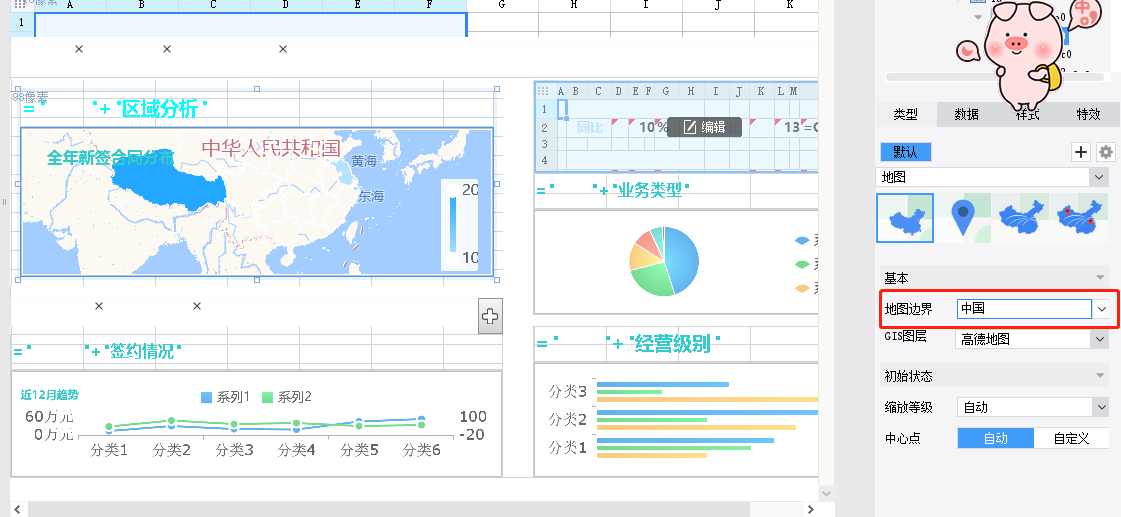Expand the GIS图层 高德地图 dropdown
This screenshot has height=517, width=1121.
click(x=1100, y=339)
